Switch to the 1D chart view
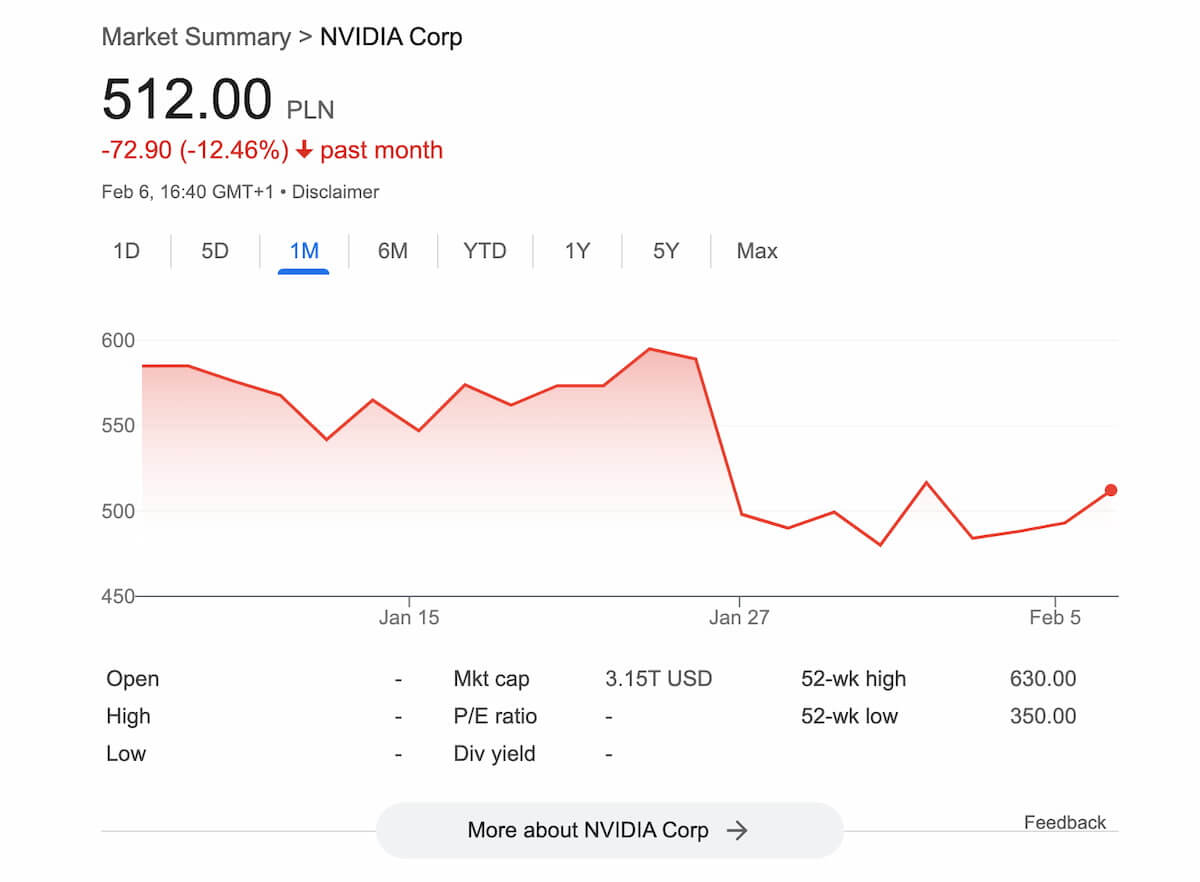The height and width of the screenshot is (882, 1200). (127, 251)
